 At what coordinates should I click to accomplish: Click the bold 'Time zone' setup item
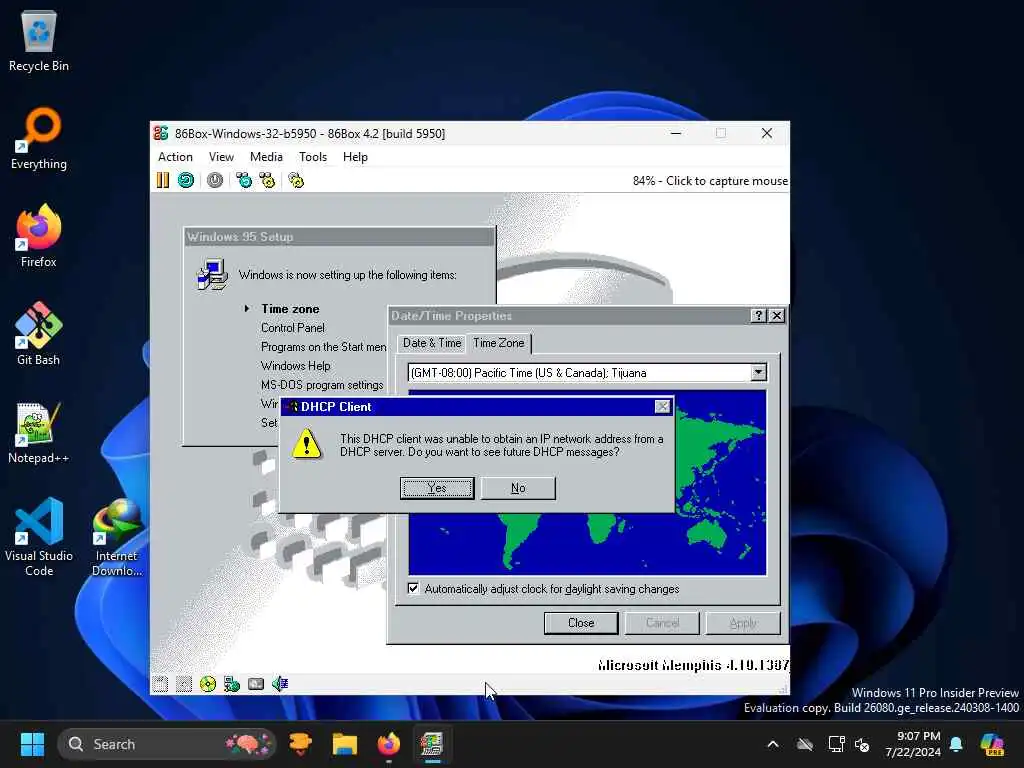point(290,308)
